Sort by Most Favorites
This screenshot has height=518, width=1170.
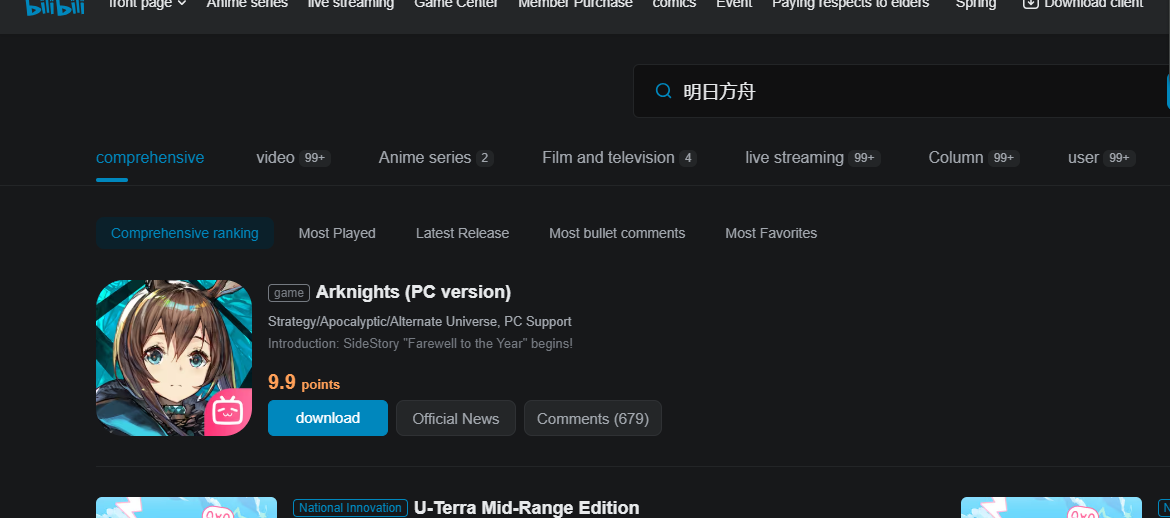pos(771,233)
